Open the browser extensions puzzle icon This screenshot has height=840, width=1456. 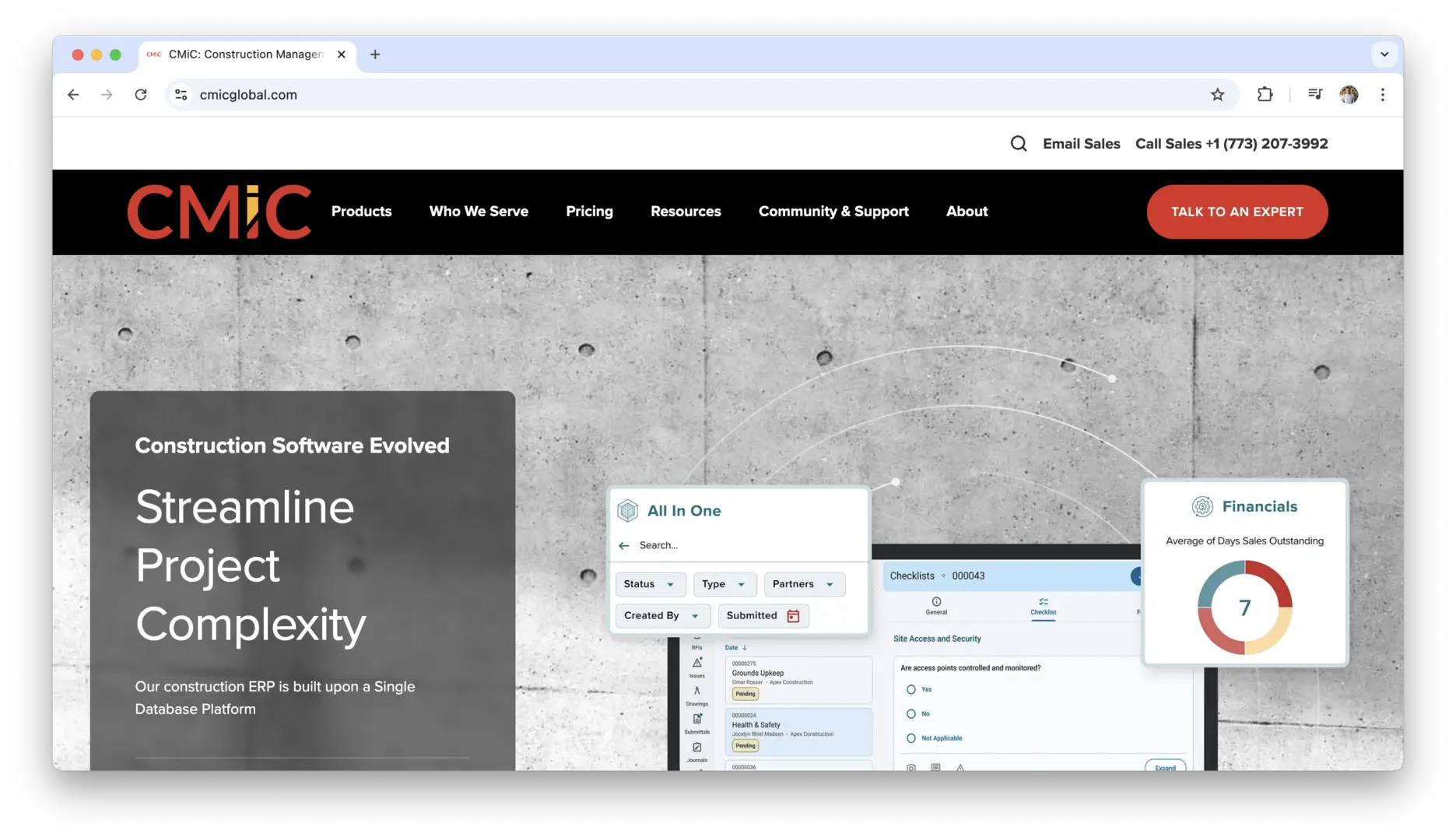(x=1265, y=95)
